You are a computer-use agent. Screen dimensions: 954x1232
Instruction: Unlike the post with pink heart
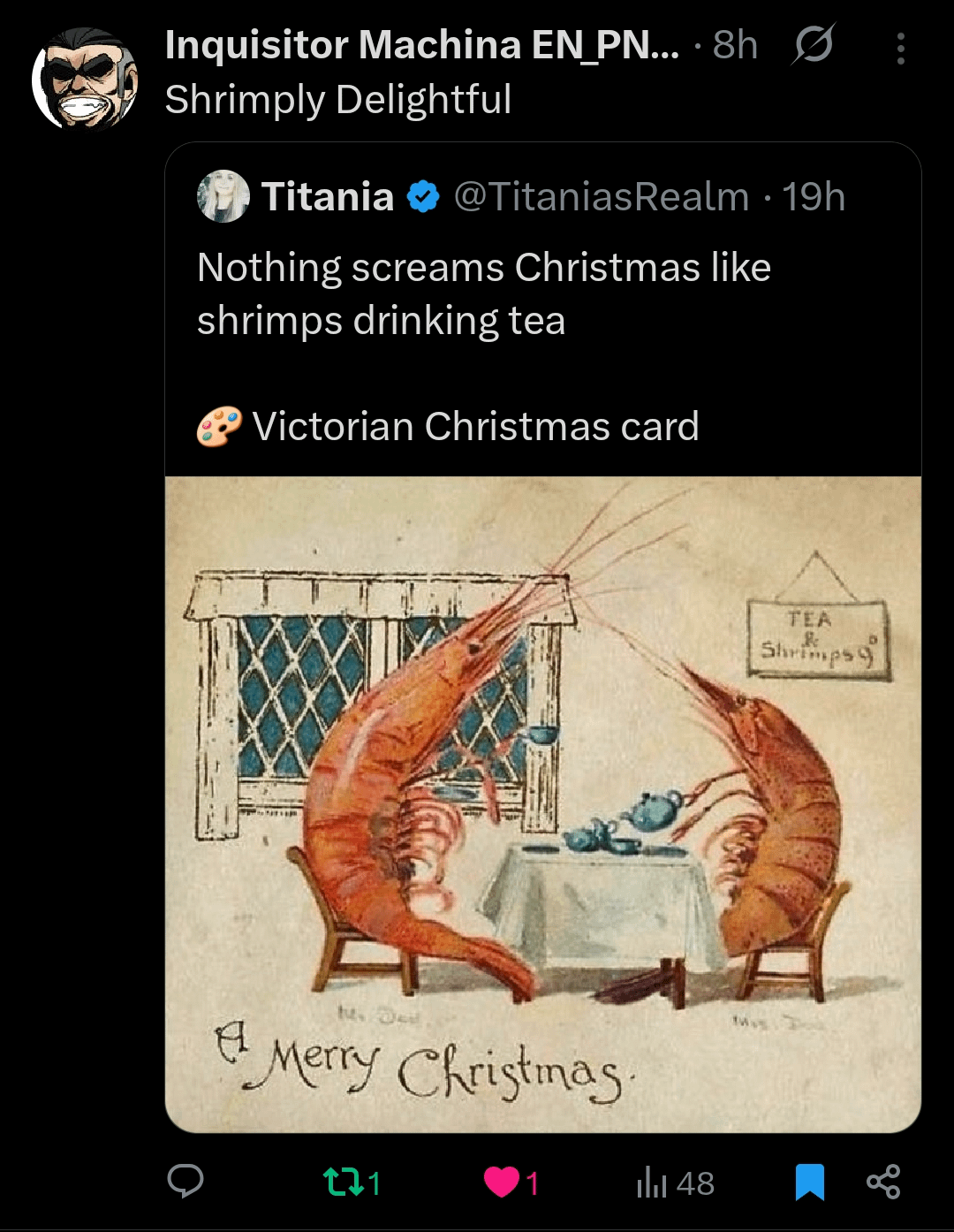point(502,1183)
